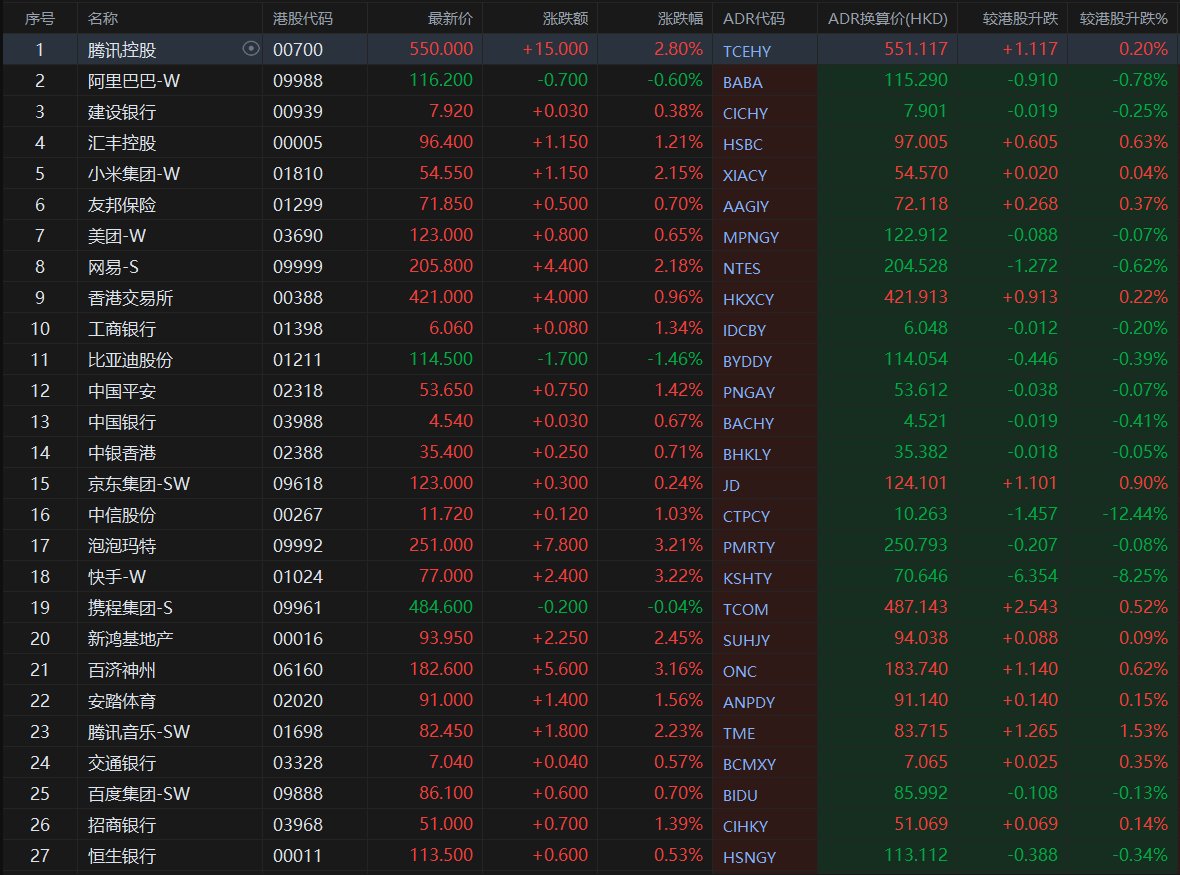Viewport: 1180px width, 875px height.
Task: Open the BIDU ADR code
Action: (740, 795)
